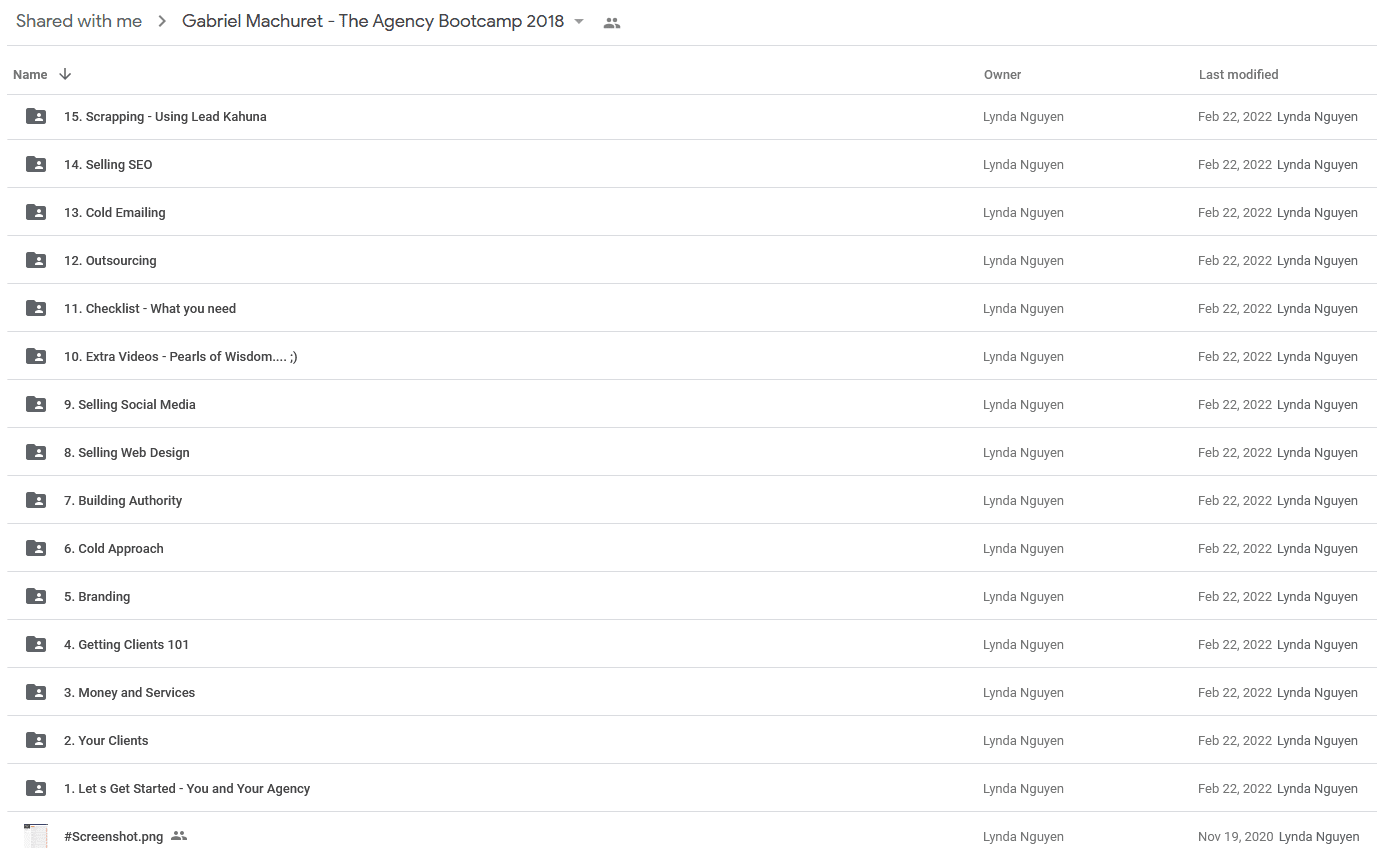Screen dimensions: 1377x856
Task: Select the 7. Building Authority folder row
Action: (692, 500)
